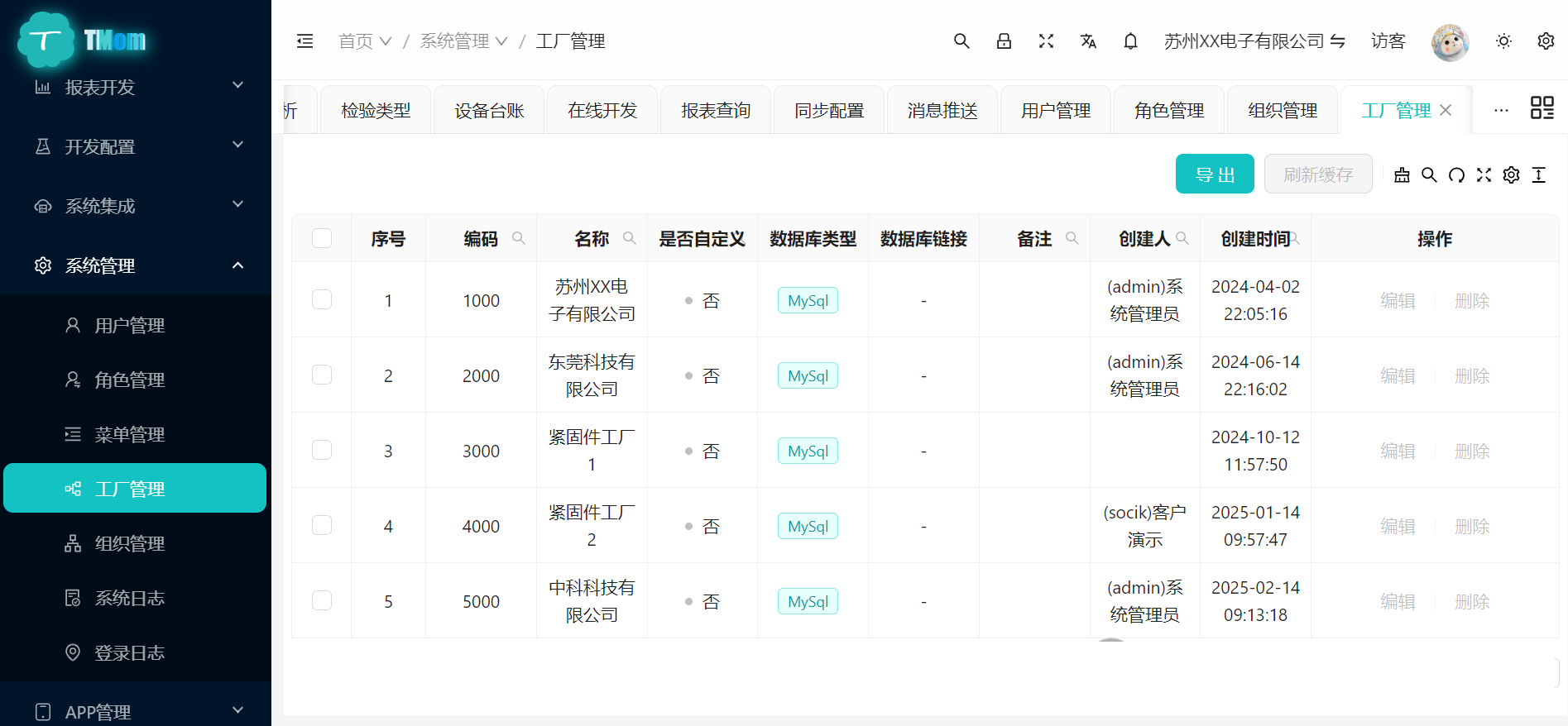Open notifications via the bell icon
The image size is (1568, 726).
[1130, 41]
